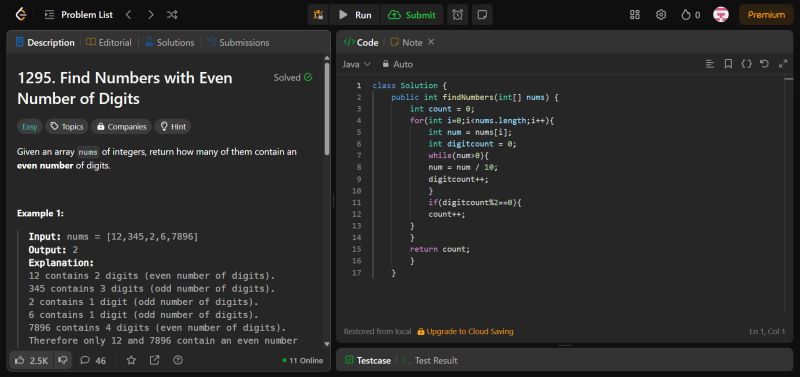This screenshot has width=800, height=377.
Task: Click the Easy difficulty tag
Action: tap(30, 127)
